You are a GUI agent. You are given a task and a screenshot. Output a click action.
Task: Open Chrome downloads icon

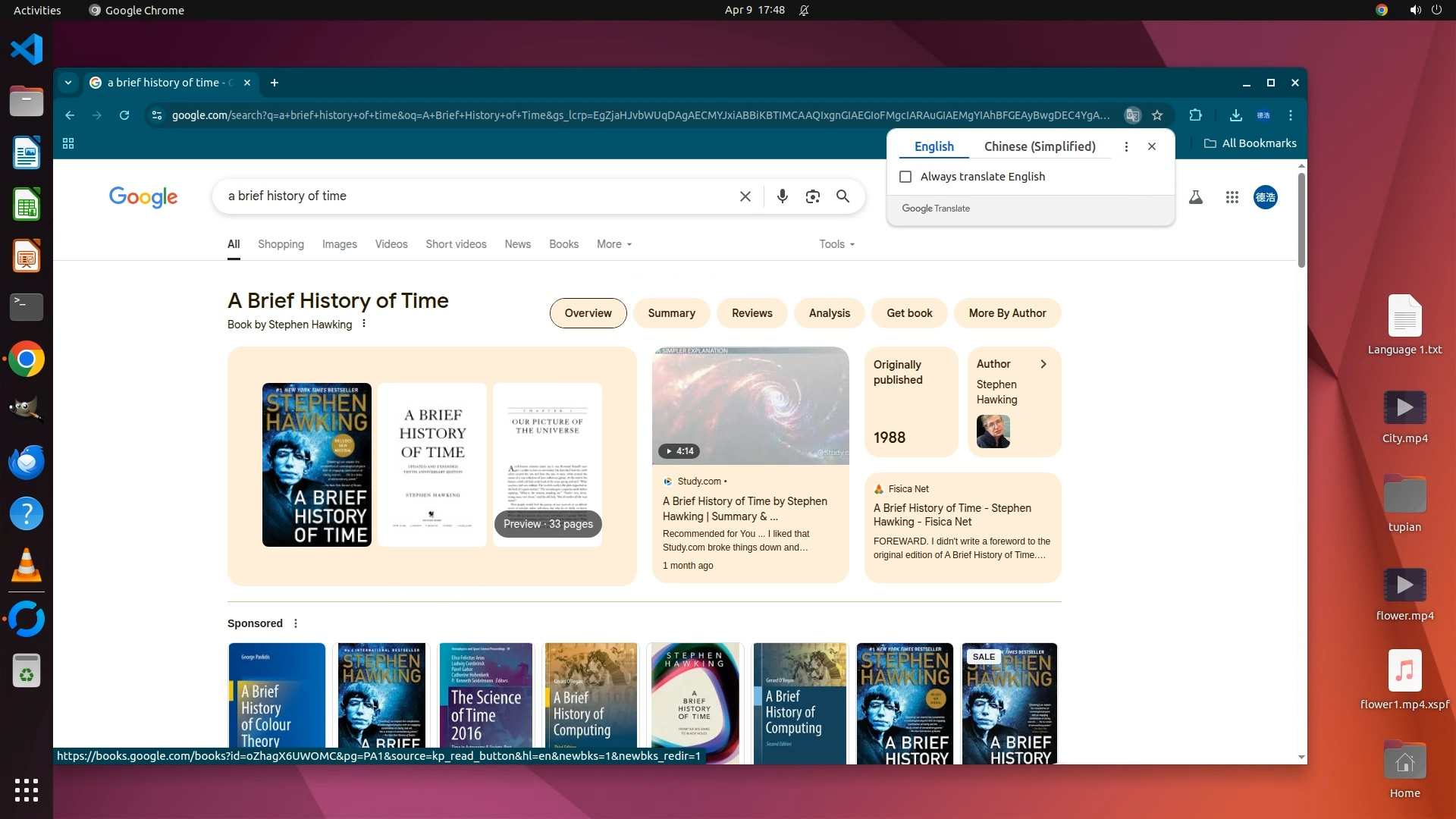tap(1235, 115)
